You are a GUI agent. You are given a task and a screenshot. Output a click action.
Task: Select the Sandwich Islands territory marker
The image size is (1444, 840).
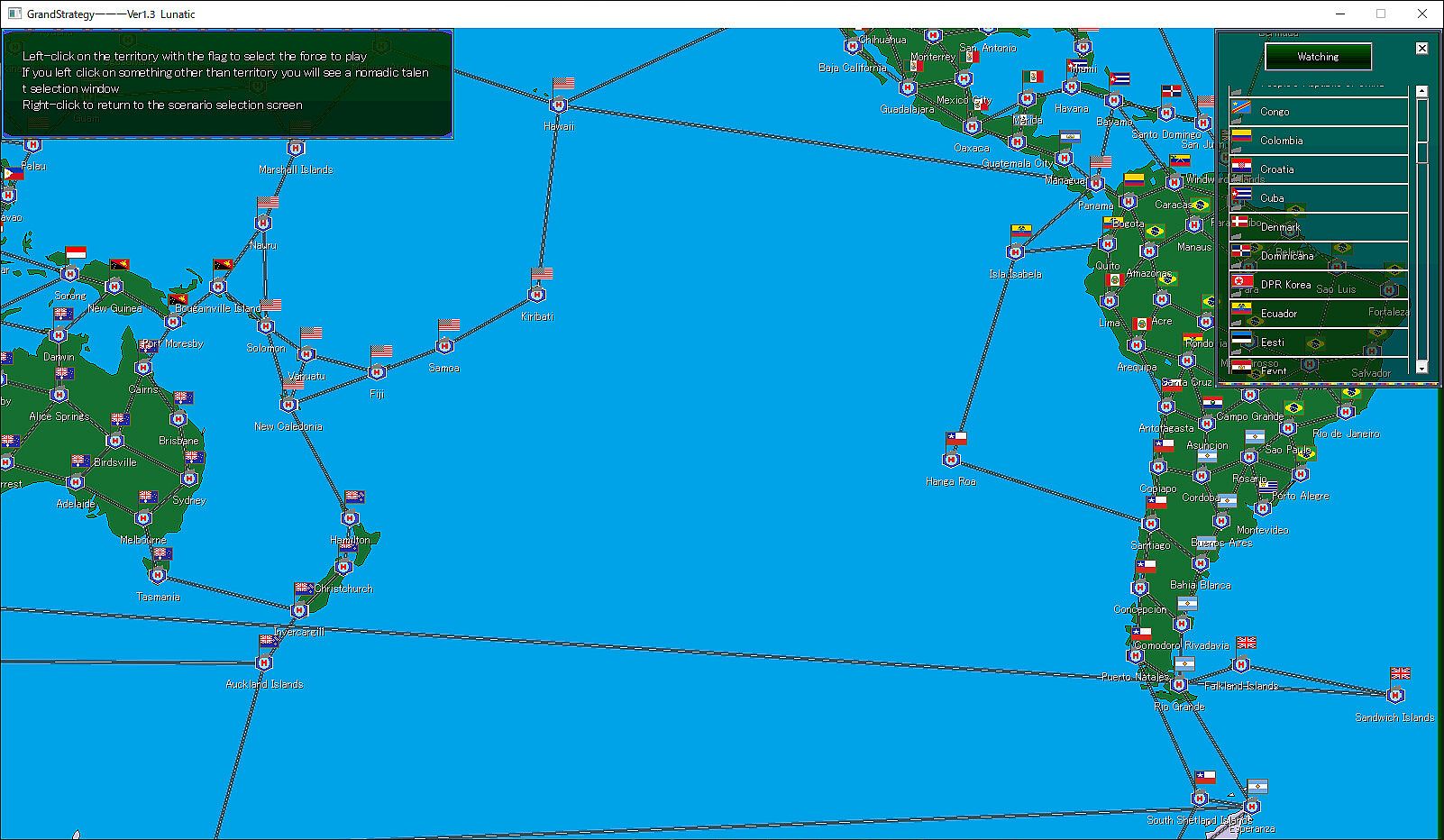tap(1395, 695)
